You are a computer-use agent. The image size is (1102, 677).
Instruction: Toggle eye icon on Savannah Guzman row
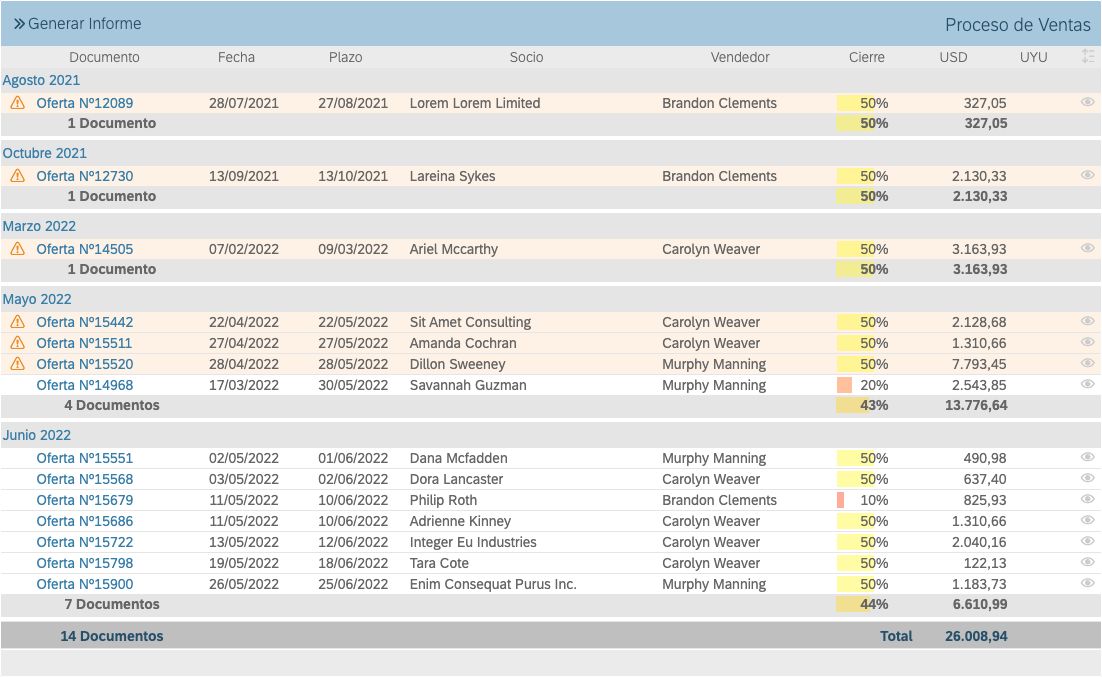tap(1088, 384)
